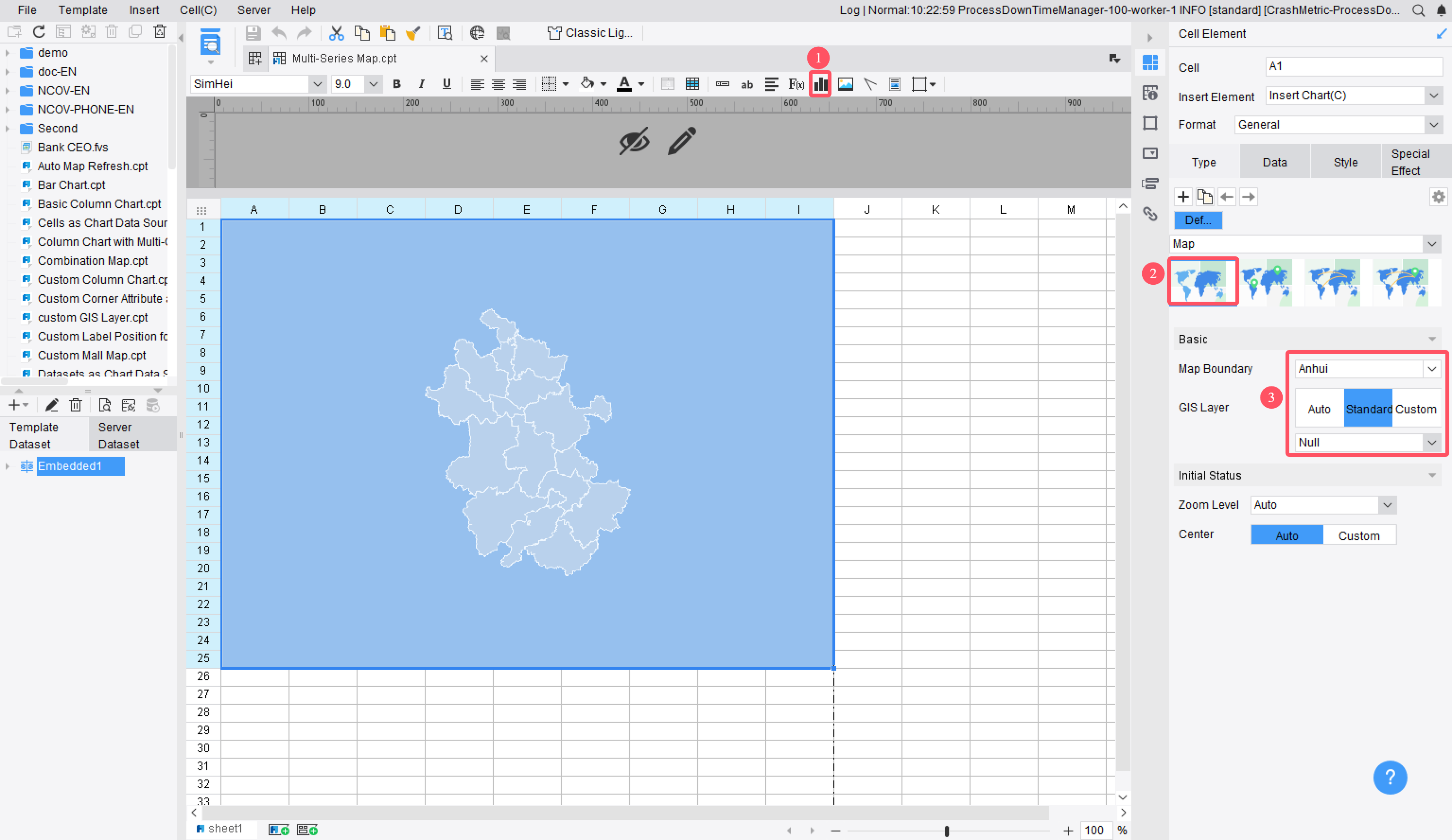The height and width of the screenshot is (840, 1452).
Task: Click the hyperlink icon in right sidebar
Action: coord(1149,214)
